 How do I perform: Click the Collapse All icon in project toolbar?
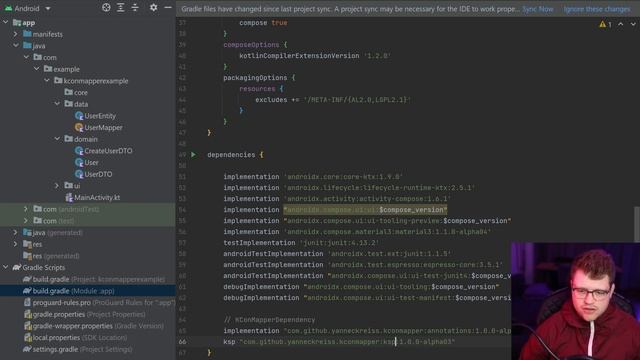point(135,7)
